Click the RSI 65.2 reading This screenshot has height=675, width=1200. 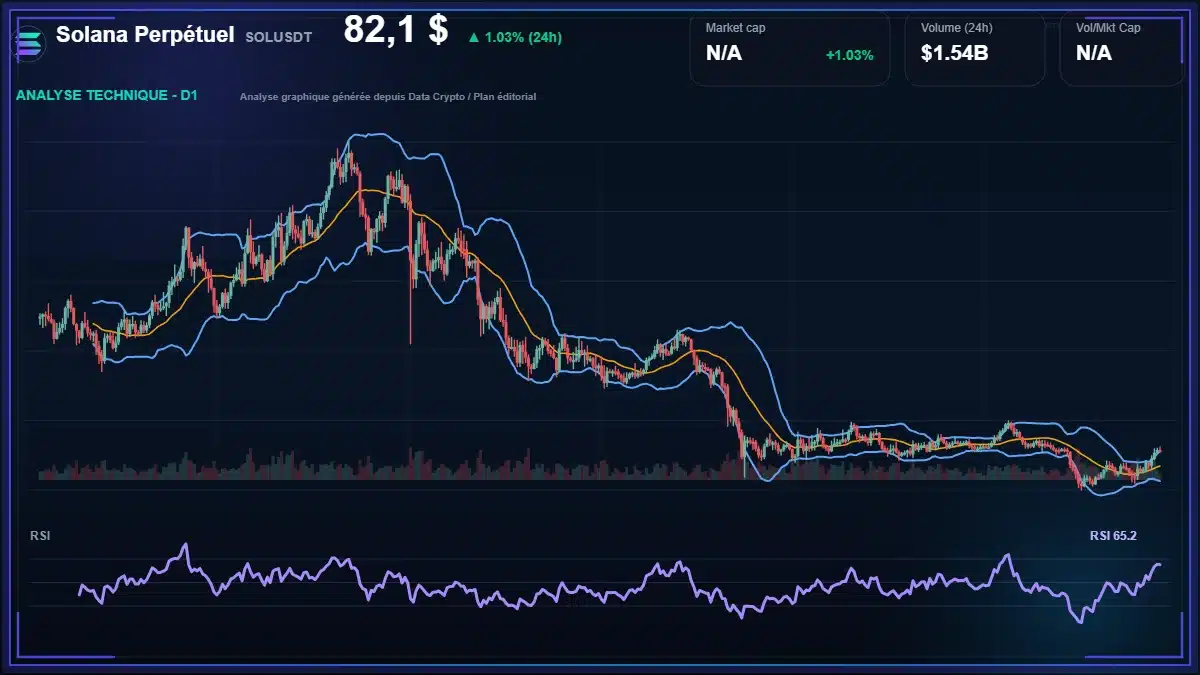[1113, 536]
